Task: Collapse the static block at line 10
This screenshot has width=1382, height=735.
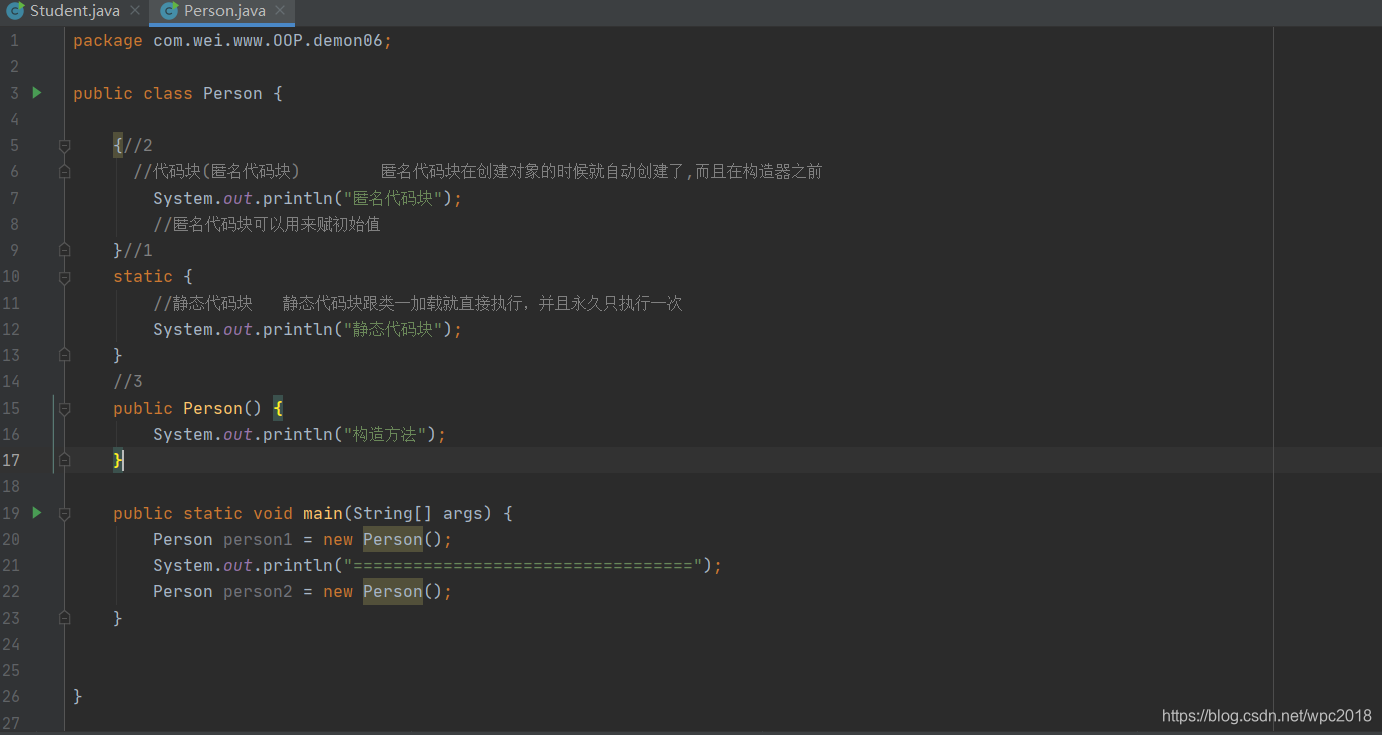Action: coord(65,277)
